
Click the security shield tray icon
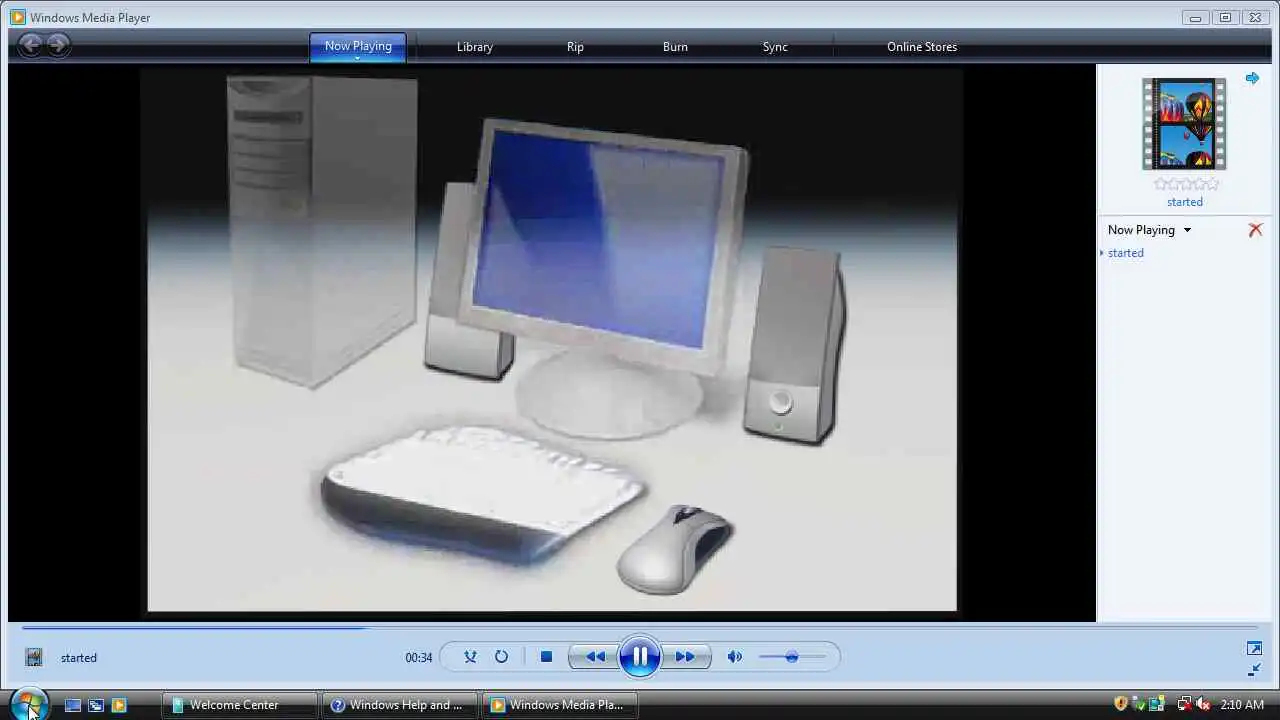[1121, 704]
